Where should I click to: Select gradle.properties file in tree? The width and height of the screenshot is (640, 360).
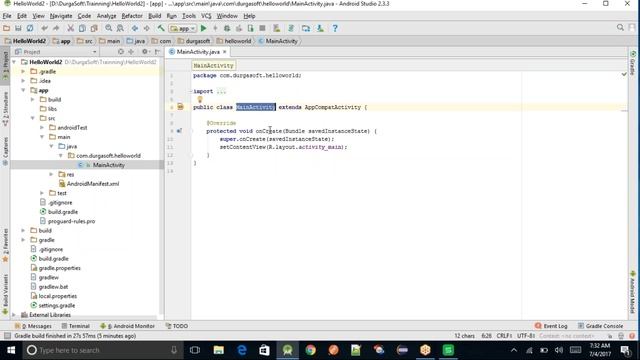click(60, 268)
